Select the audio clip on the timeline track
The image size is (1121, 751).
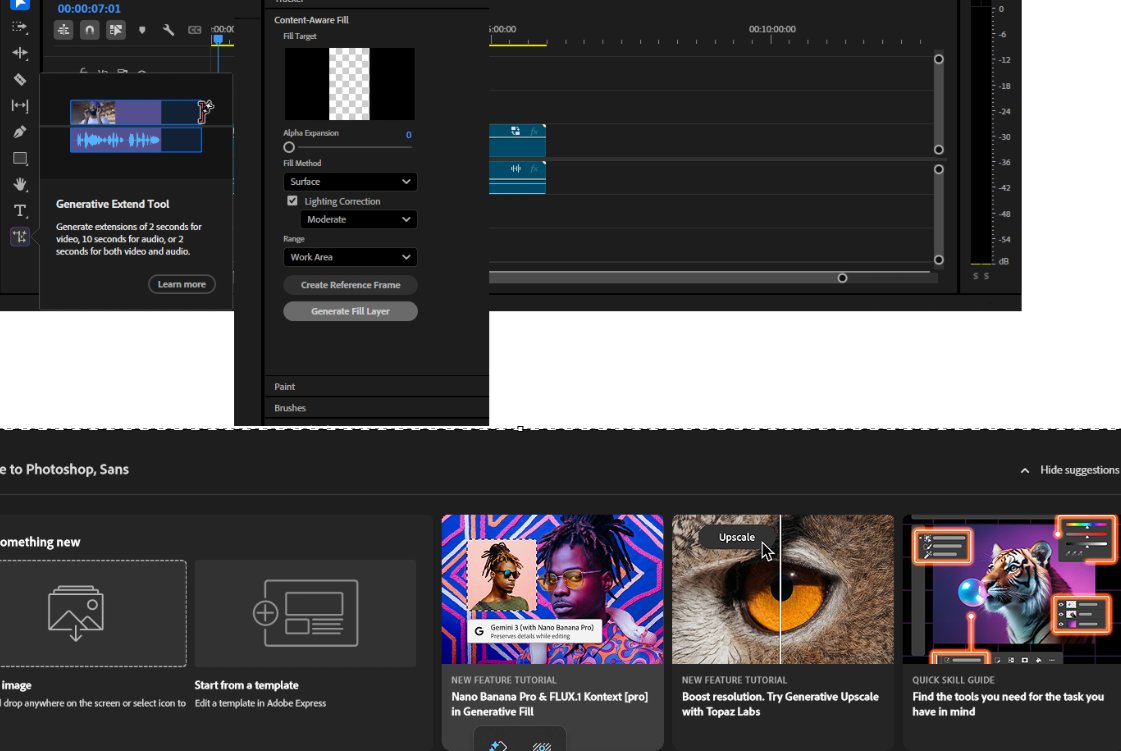518,177
